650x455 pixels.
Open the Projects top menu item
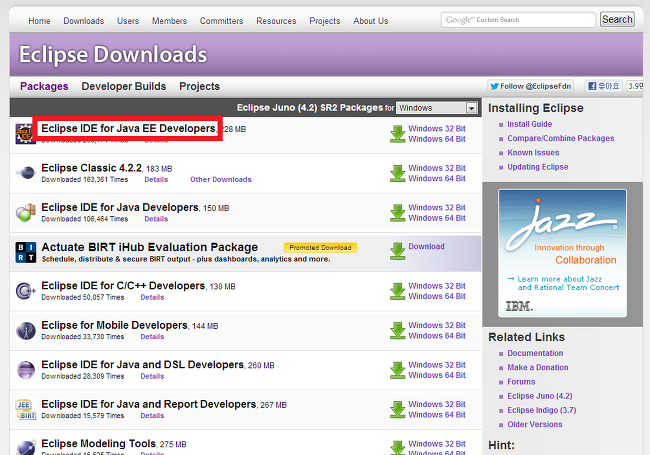tap(325, 21)
